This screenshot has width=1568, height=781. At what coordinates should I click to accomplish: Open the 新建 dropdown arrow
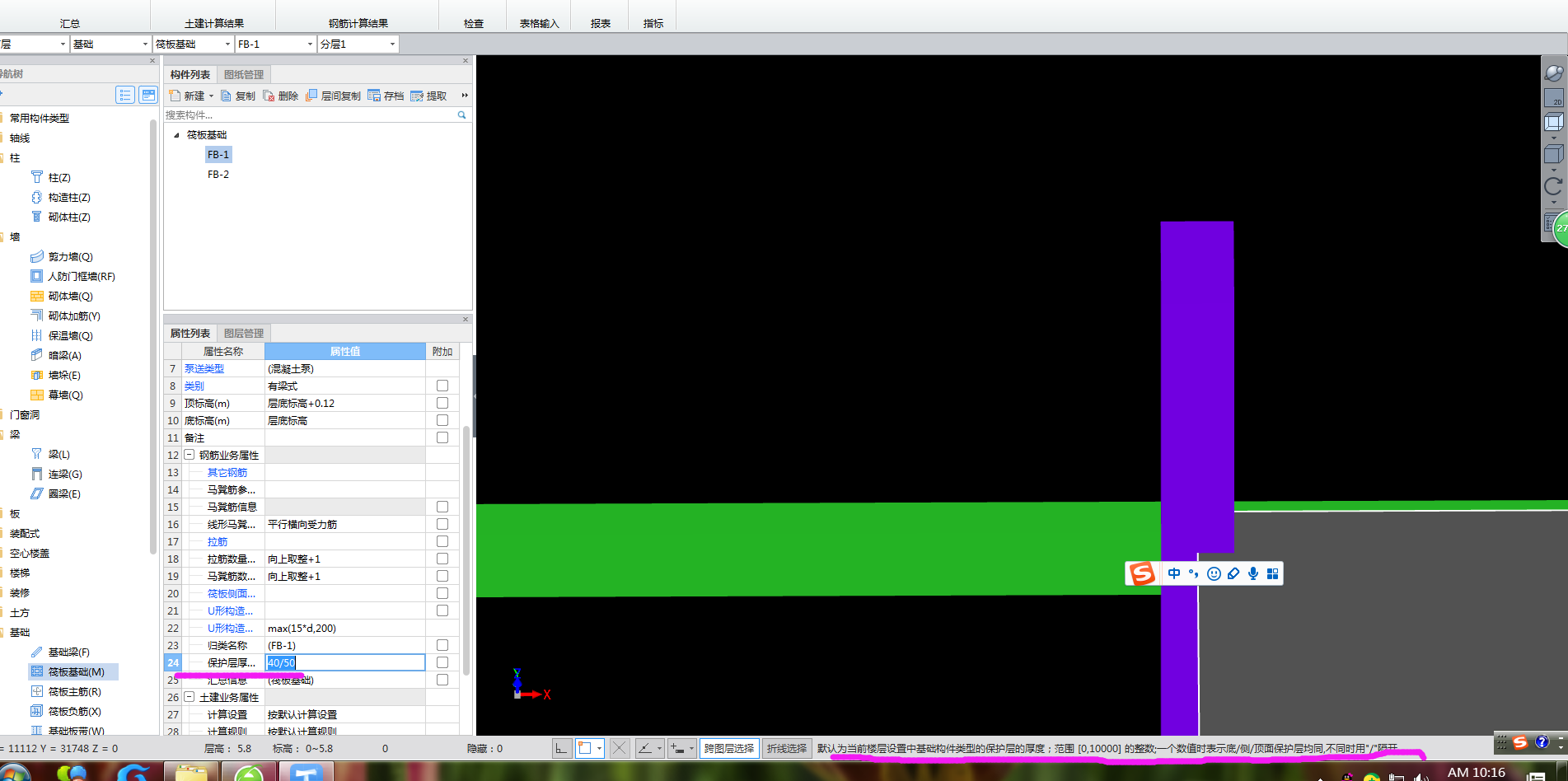click(x=211, y=96)
